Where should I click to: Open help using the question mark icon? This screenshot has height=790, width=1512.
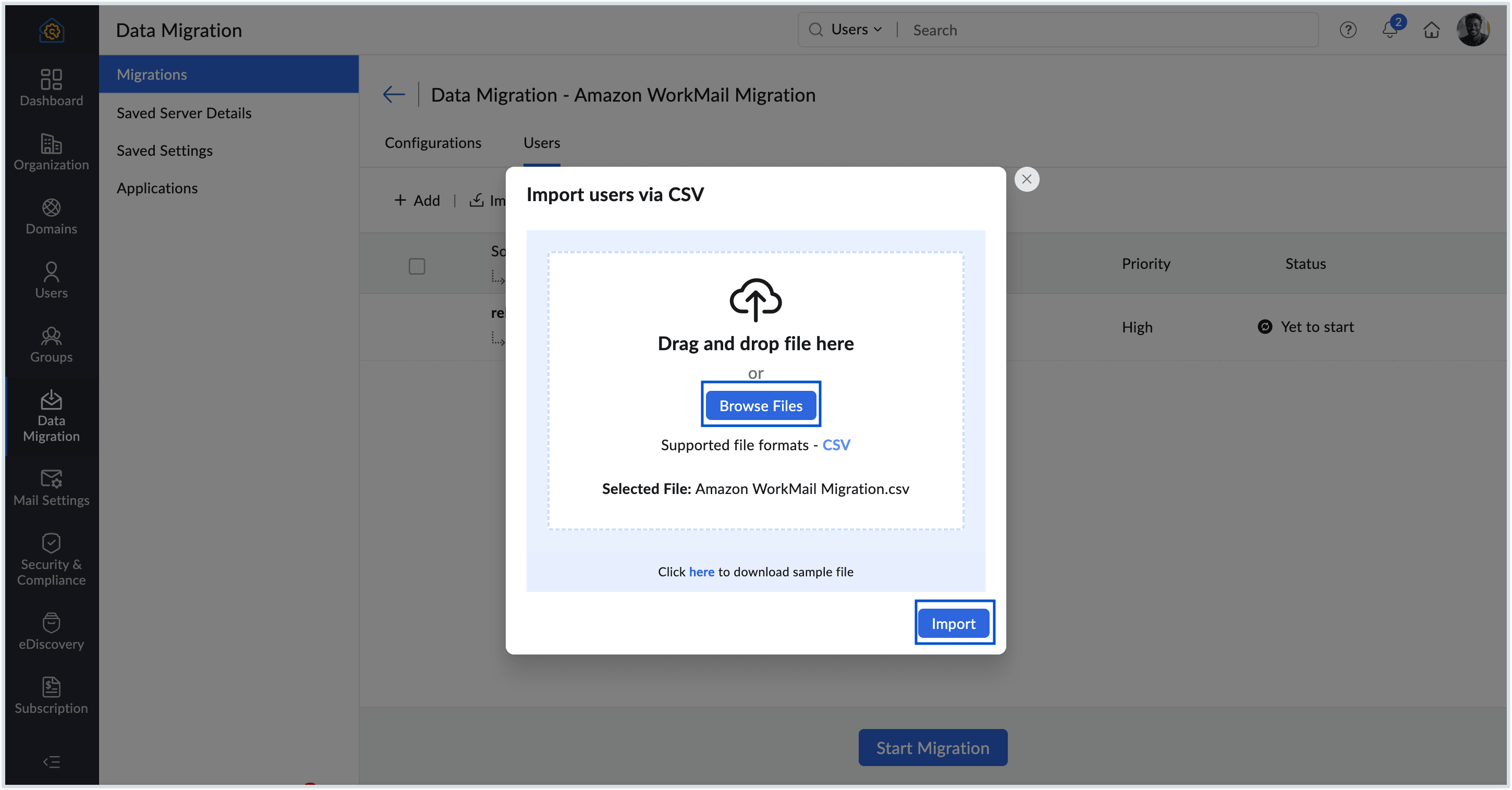click(x=1348, y=30)
